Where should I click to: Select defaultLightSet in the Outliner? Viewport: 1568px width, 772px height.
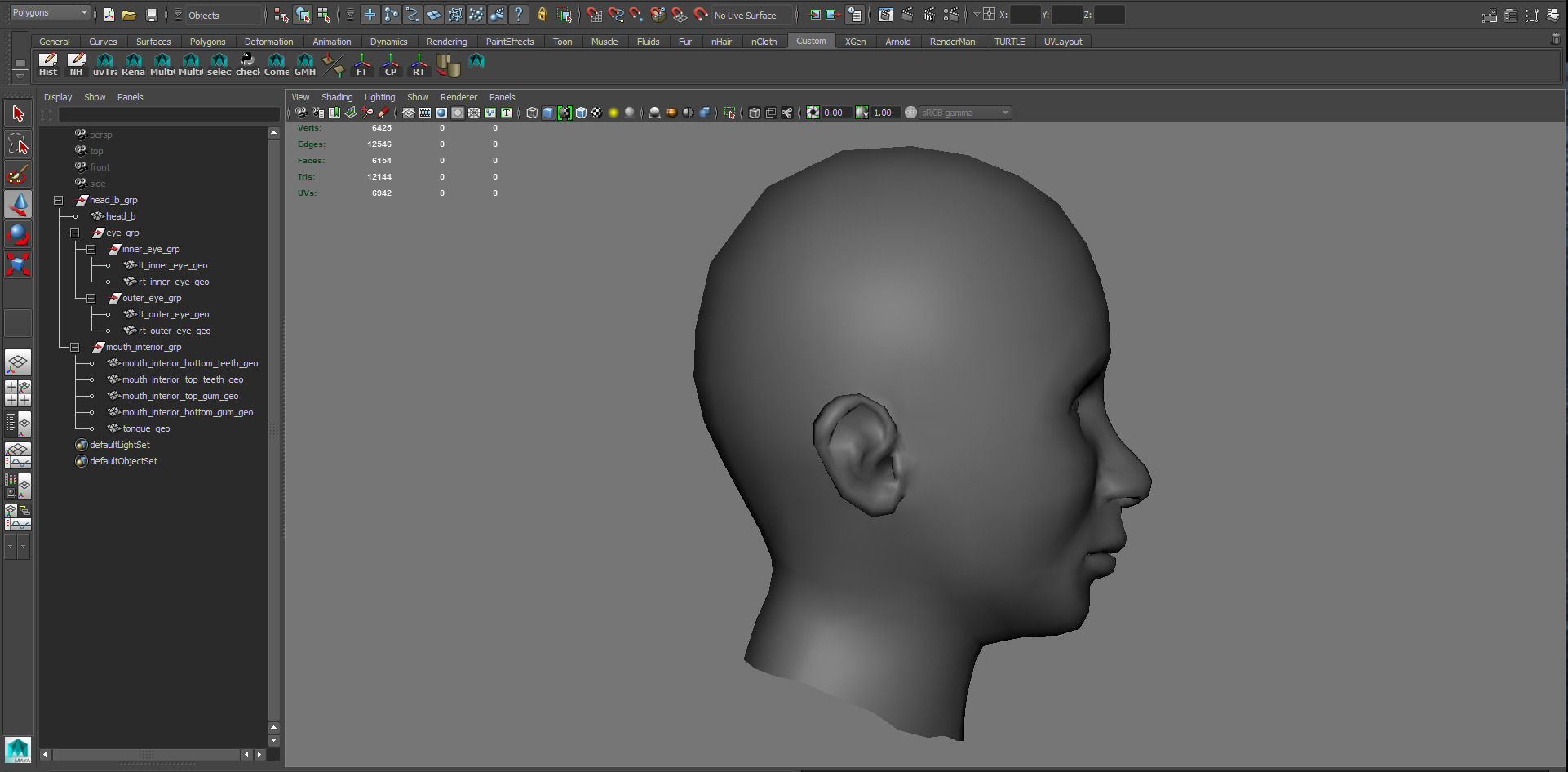pos(120,445)
